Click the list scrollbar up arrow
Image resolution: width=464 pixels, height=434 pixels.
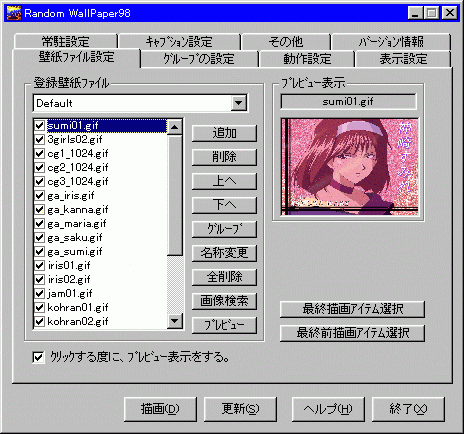(175, 127)
